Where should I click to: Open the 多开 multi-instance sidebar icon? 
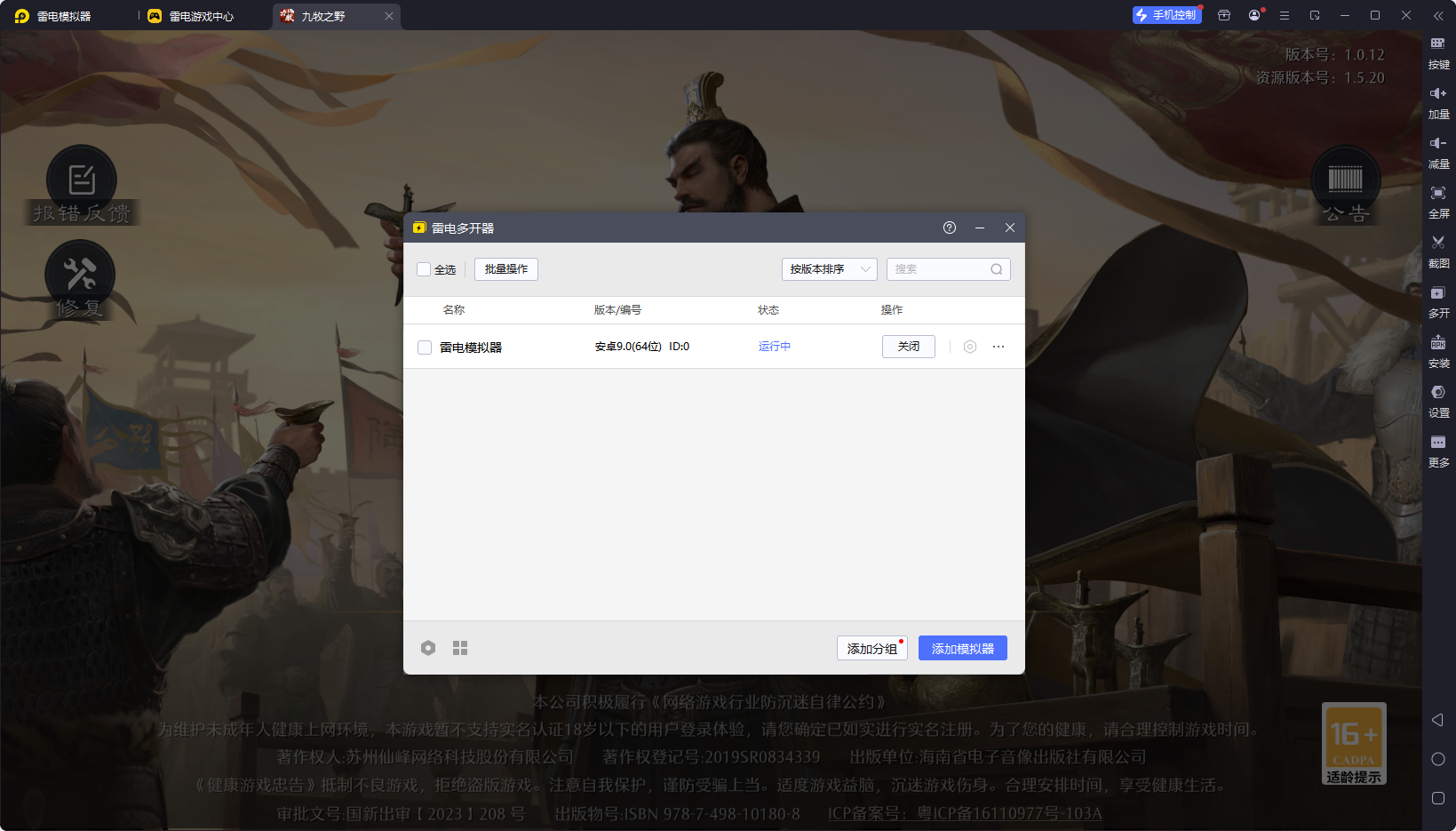coord(1437,293)
